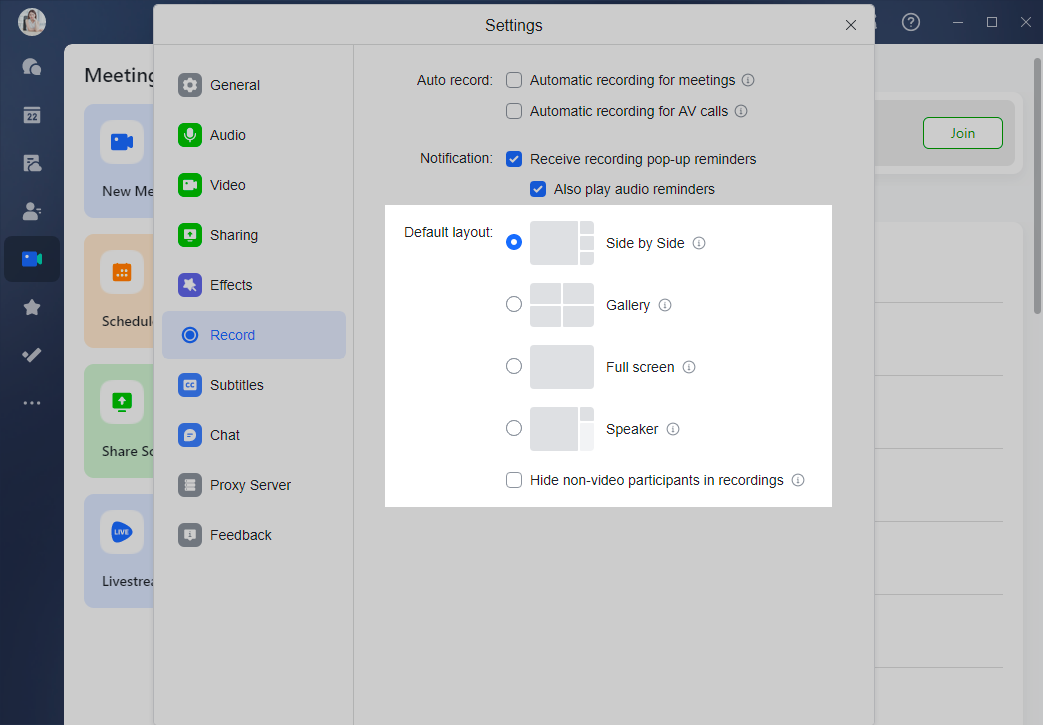The image size is (1043, 725).
Task: Uncheck Also play audio reminders
Action: [x=537, y=189]
